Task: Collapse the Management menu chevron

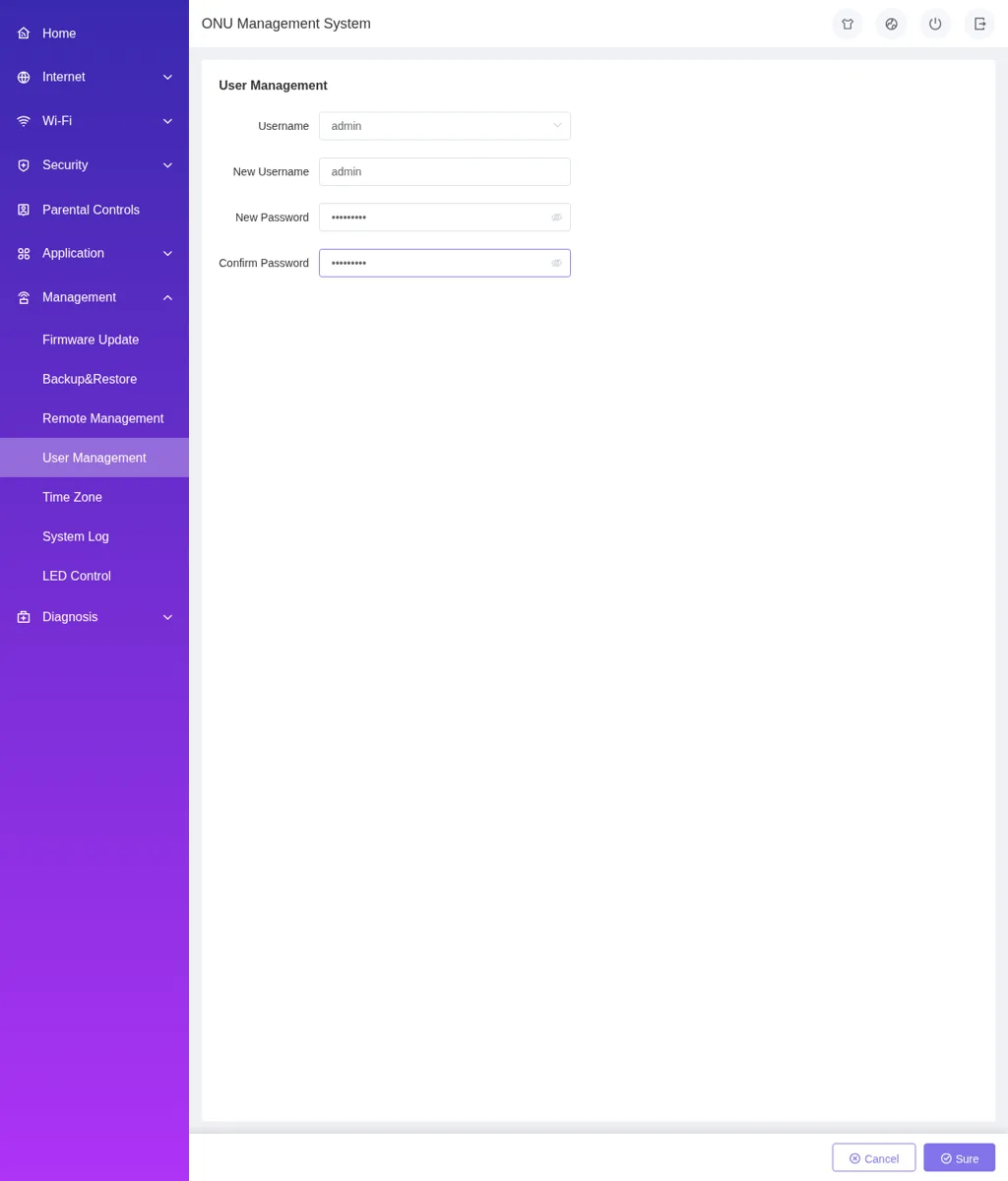Action: click(167, 297)
